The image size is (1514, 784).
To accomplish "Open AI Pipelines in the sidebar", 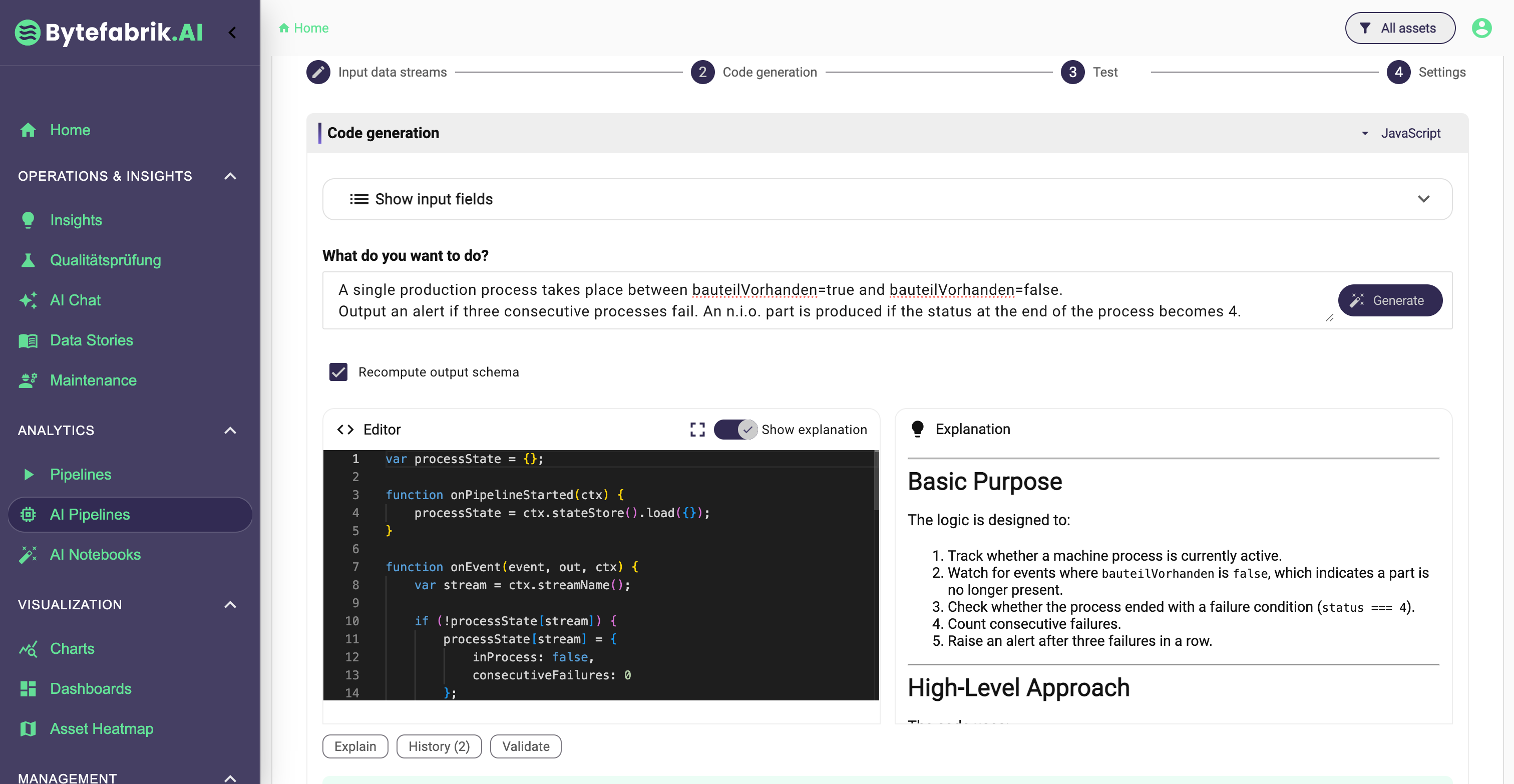I will (x=130, y=514).
